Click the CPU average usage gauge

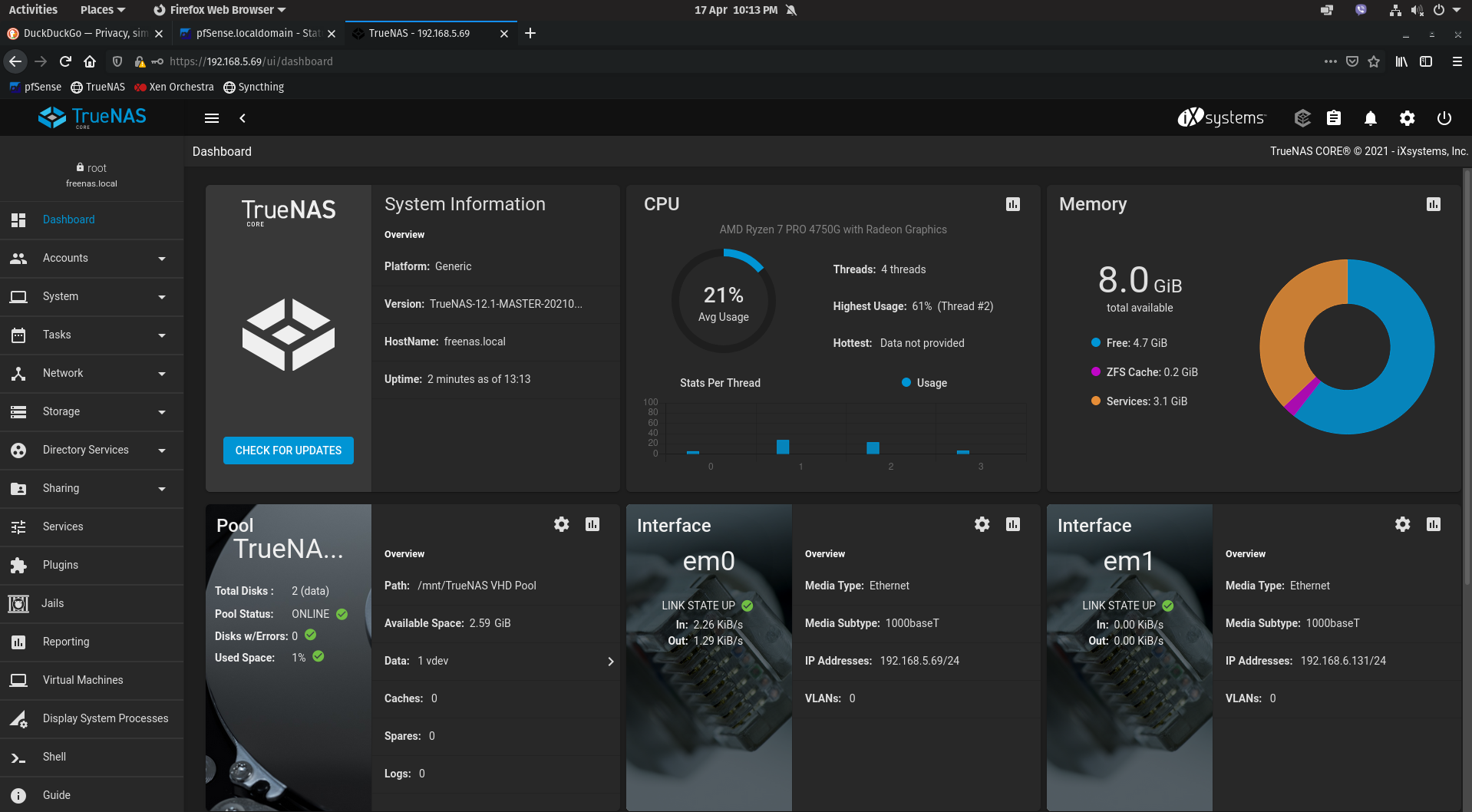pyautogui.click(x=723, y=301)
